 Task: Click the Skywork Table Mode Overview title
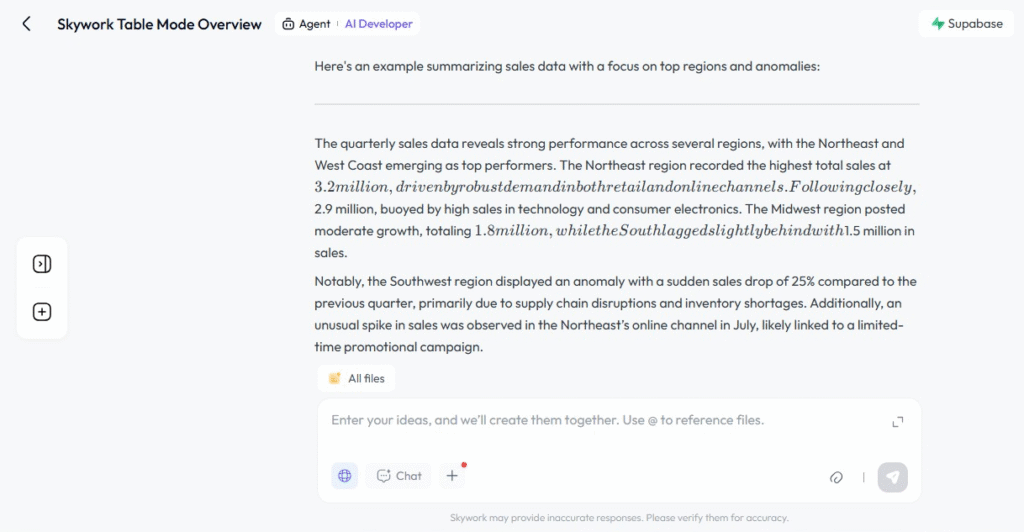pyautogui.click(x=159, y=24)
